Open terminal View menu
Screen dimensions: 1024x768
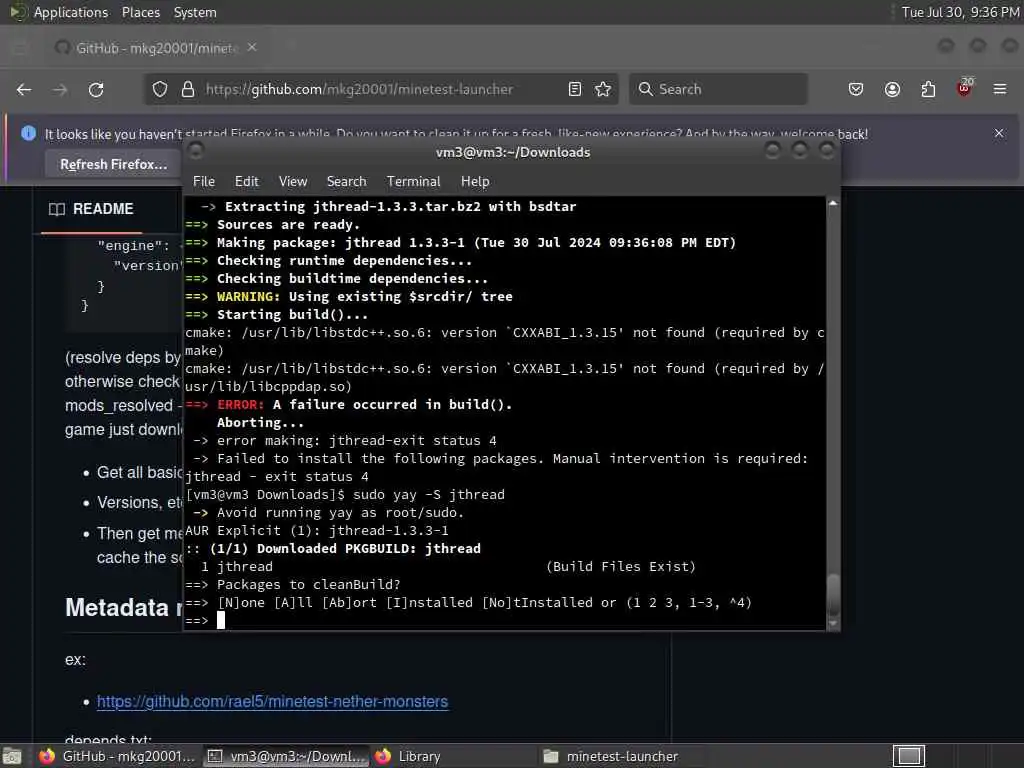coord(293,182)
